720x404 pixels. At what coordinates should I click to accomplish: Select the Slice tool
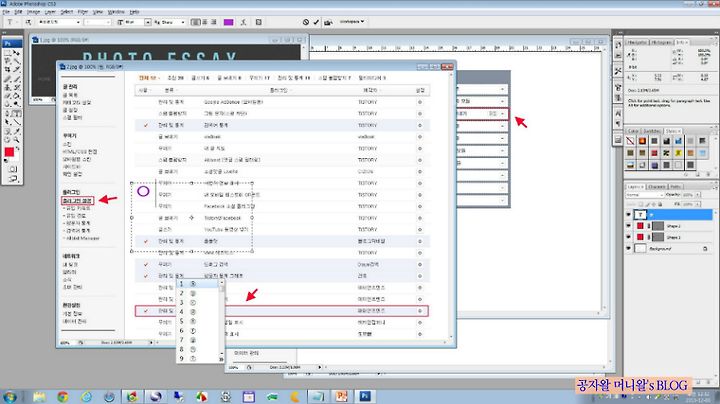[17, 69]
